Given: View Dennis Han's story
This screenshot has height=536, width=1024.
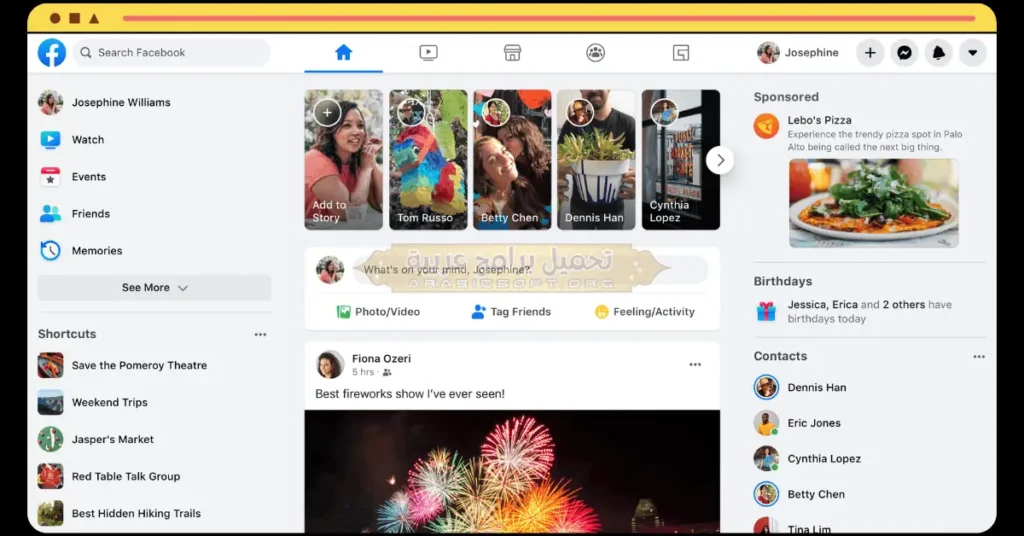Looking at the screenshot, I should pyautogui.click(x=596, y=160).
